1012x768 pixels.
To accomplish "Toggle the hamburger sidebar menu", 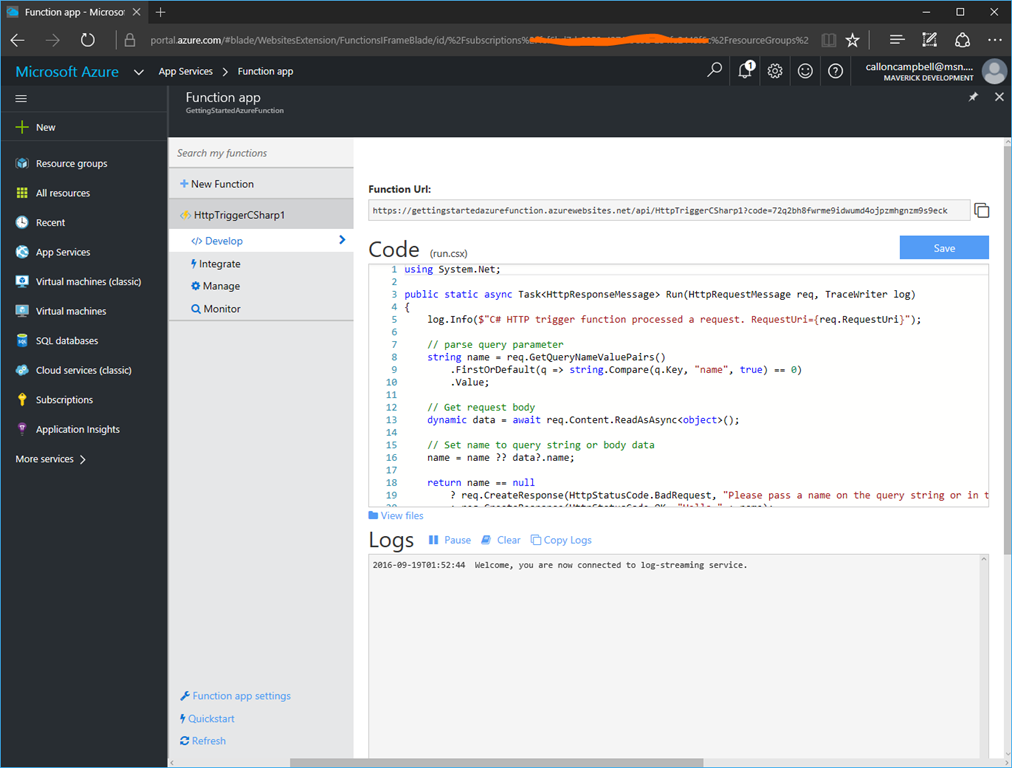I will (x=21, y=98).
